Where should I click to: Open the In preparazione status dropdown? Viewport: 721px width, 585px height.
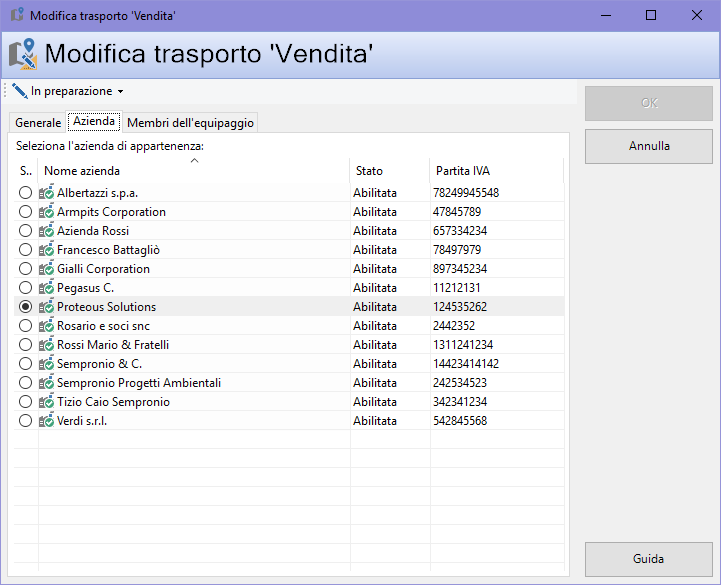(68, 91)
